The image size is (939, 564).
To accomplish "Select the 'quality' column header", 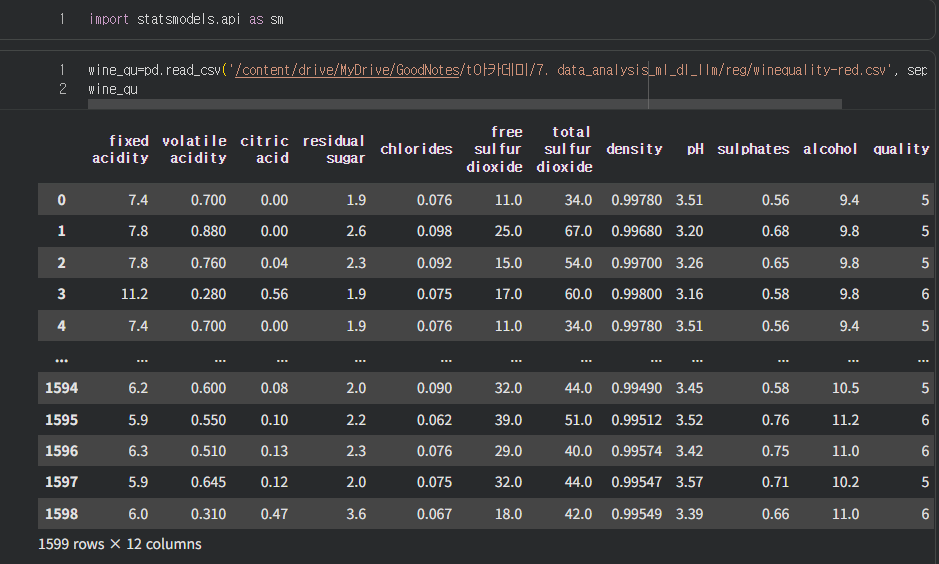I will tap(901, 149).
